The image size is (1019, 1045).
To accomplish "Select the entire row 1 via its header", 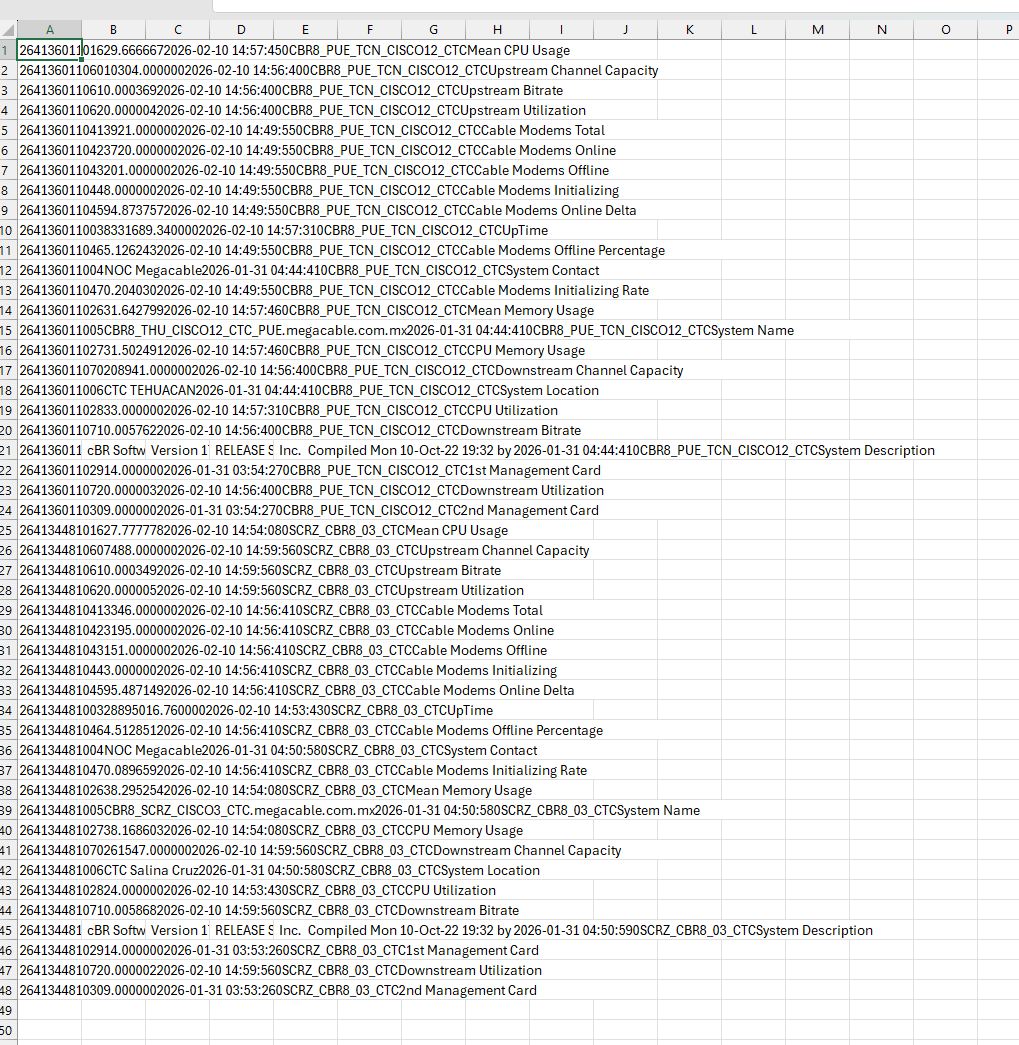I will click(x=8, y=50).
